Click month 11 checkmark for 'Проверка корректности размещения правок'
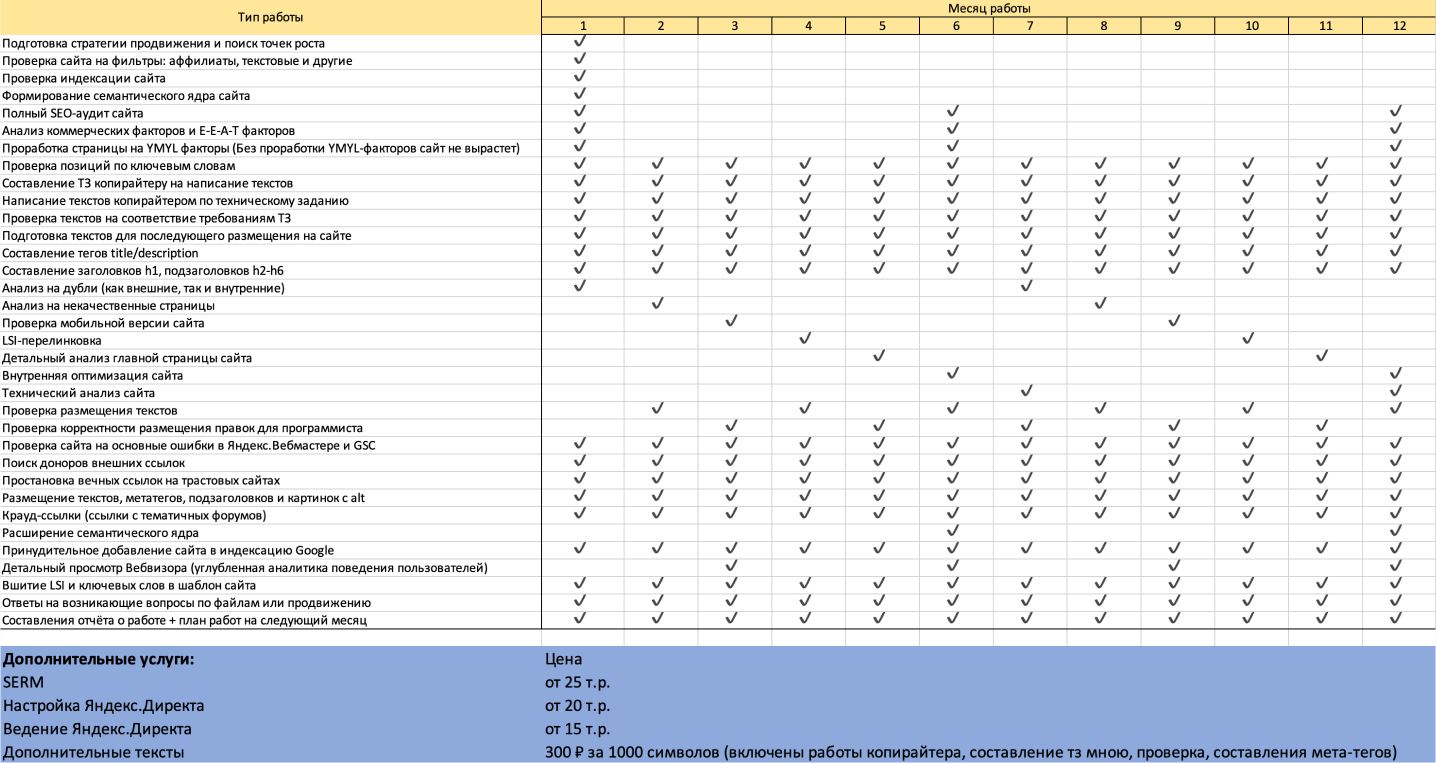The width and height of the screenshot is (1436, 763). coord(1322,426)
